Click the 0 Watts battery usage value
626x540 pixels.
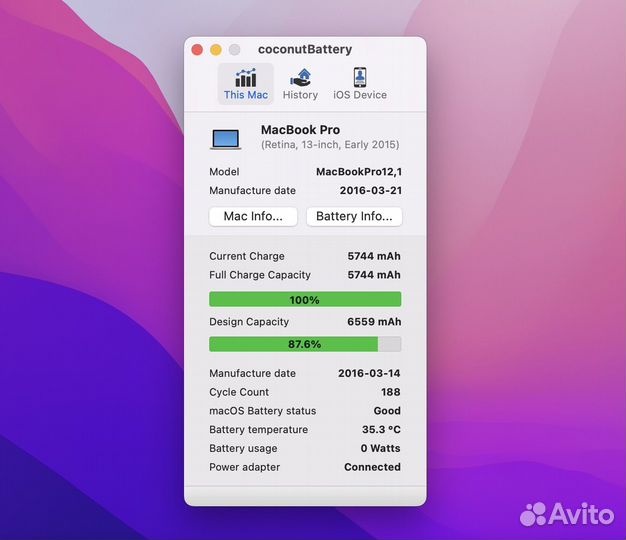(x=380, y=448)
